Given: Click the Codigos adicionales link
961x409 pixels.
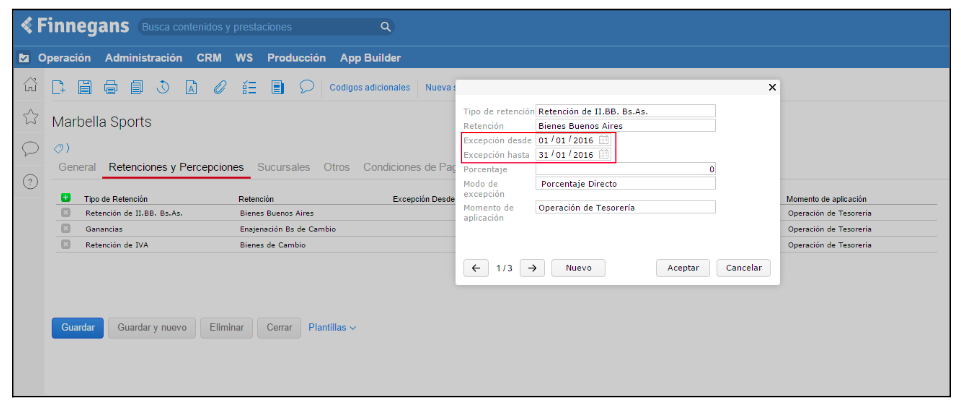Looking at the screenshot, I should coord(370,88).
